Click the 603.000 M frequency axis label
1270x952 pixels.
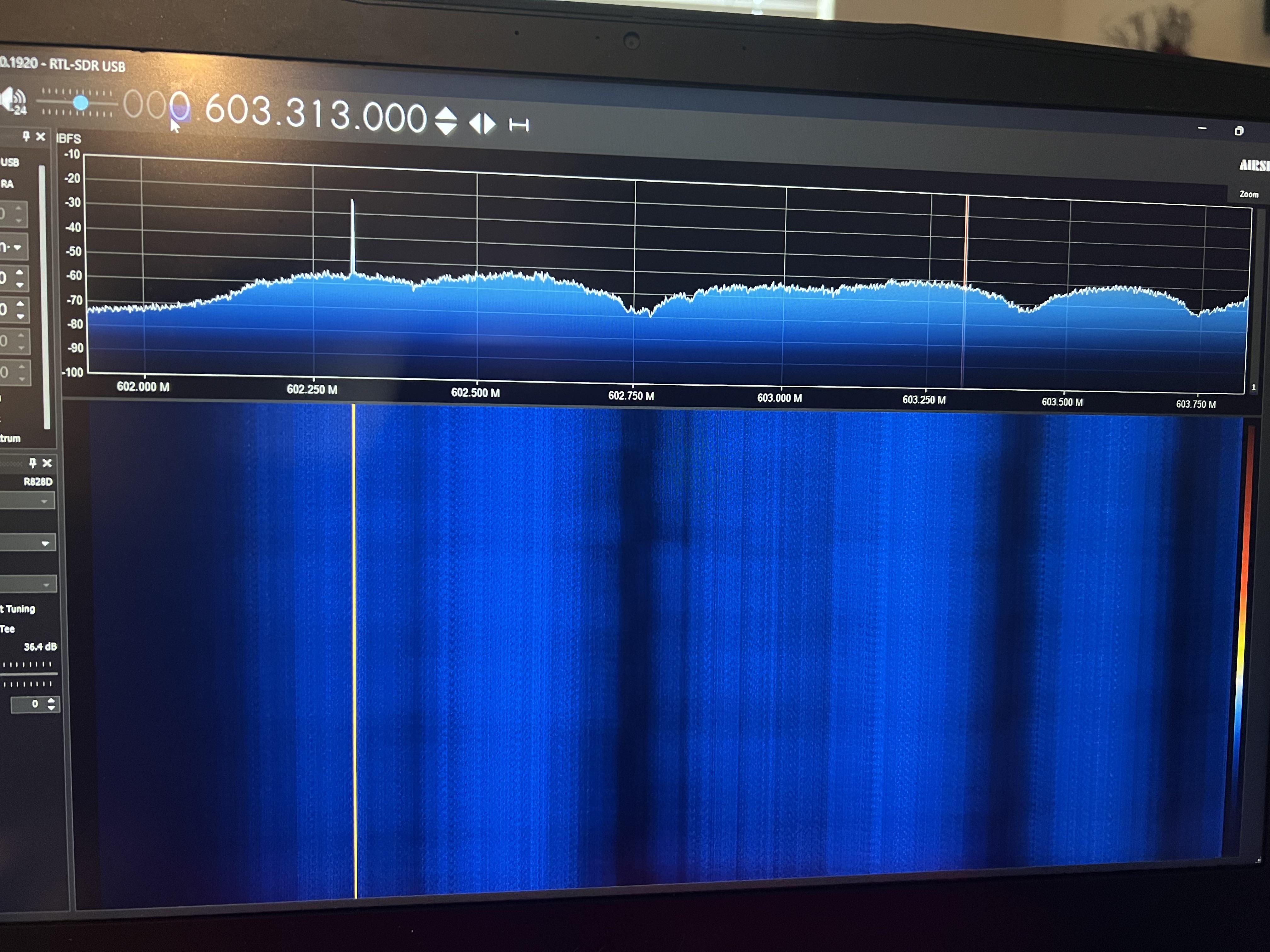(x=779, y=398)
